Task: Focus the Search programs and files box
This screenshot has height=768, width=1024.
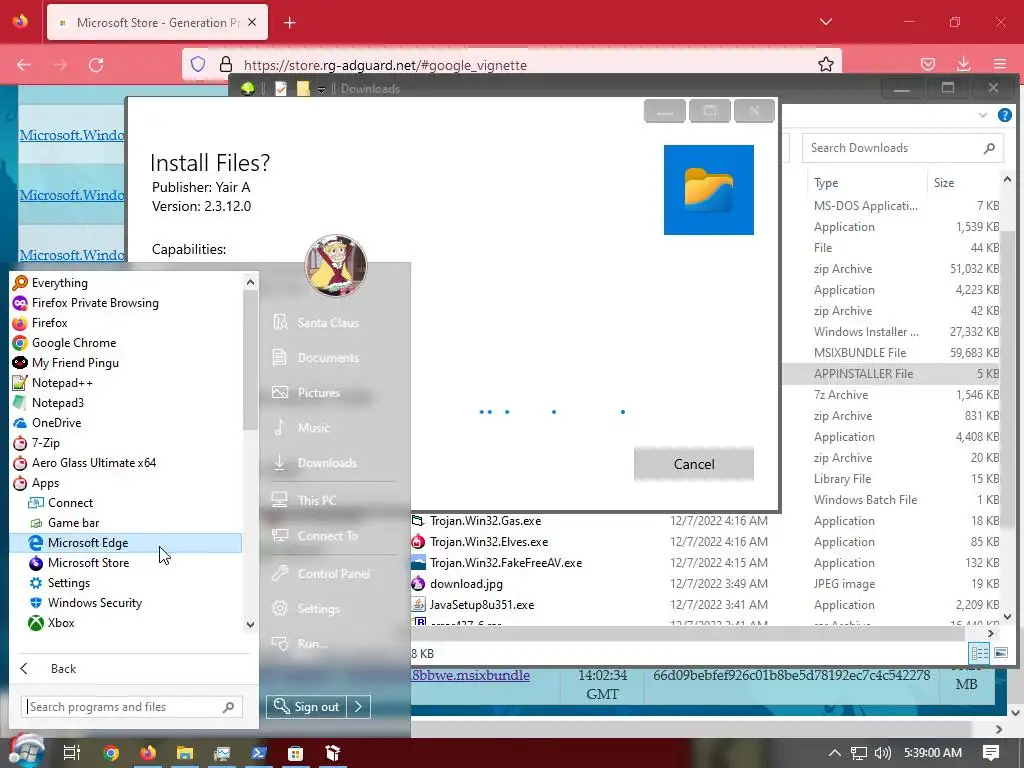Action: [x=133, y=707]
